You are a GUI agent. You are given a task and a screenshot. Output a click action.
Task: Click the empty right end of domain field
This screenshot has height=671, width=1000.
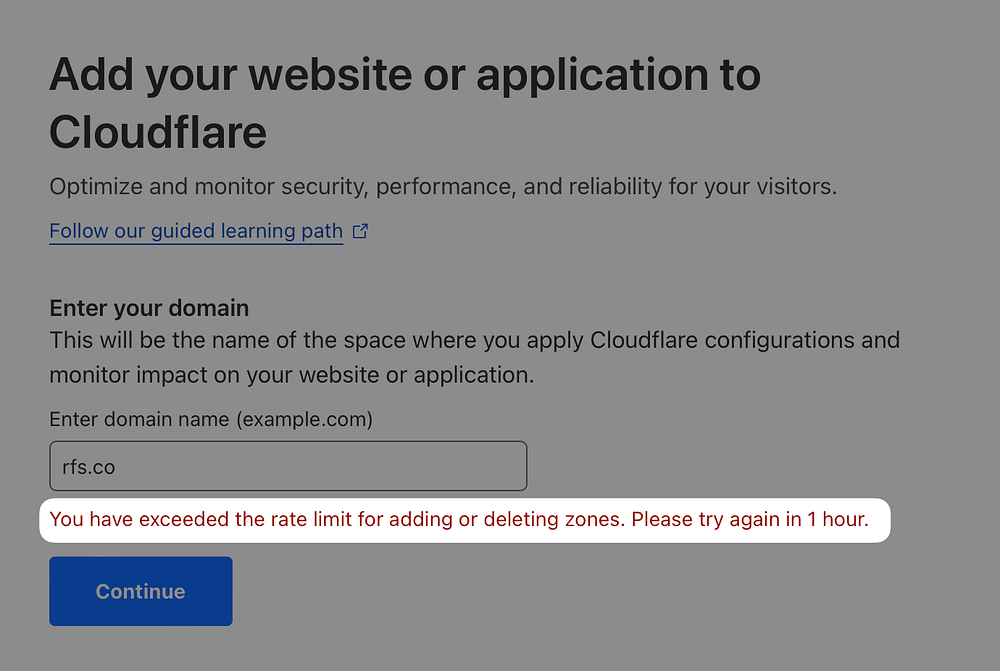point(480,466)
